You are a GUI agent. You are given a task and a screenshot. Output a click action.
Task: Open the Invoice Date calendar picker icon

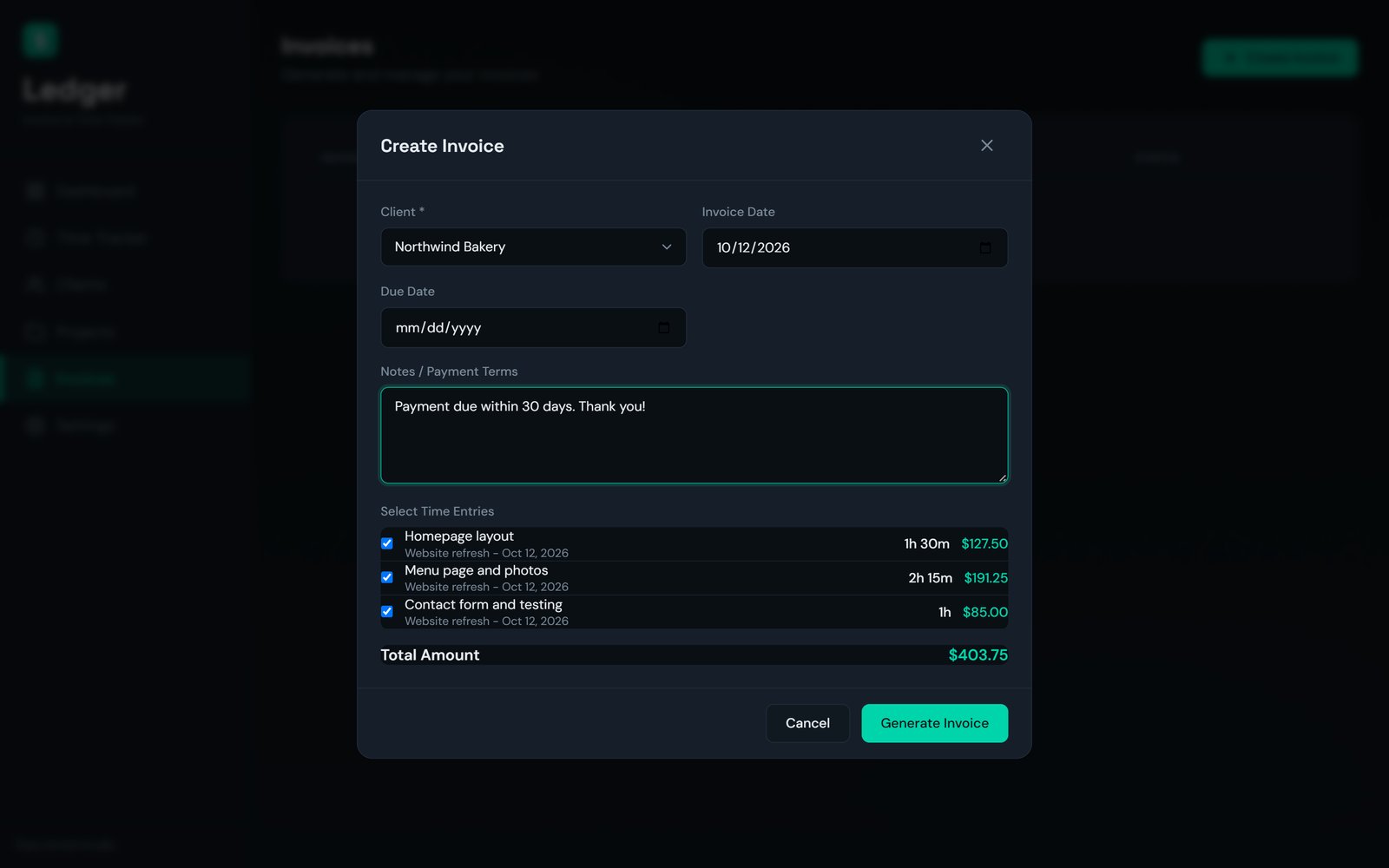tap(985, 248)
